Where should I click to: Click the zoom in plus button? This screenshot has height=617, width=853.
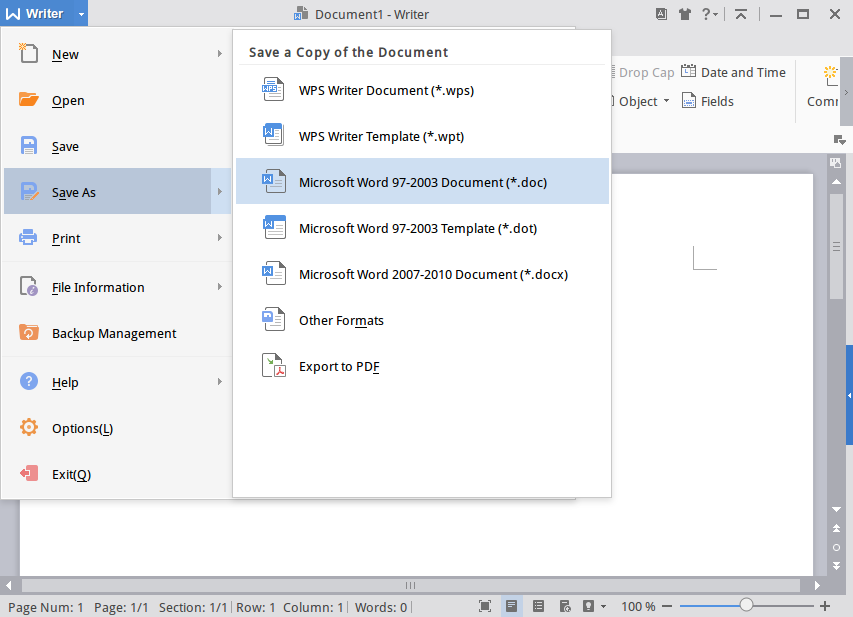point(825,606)
